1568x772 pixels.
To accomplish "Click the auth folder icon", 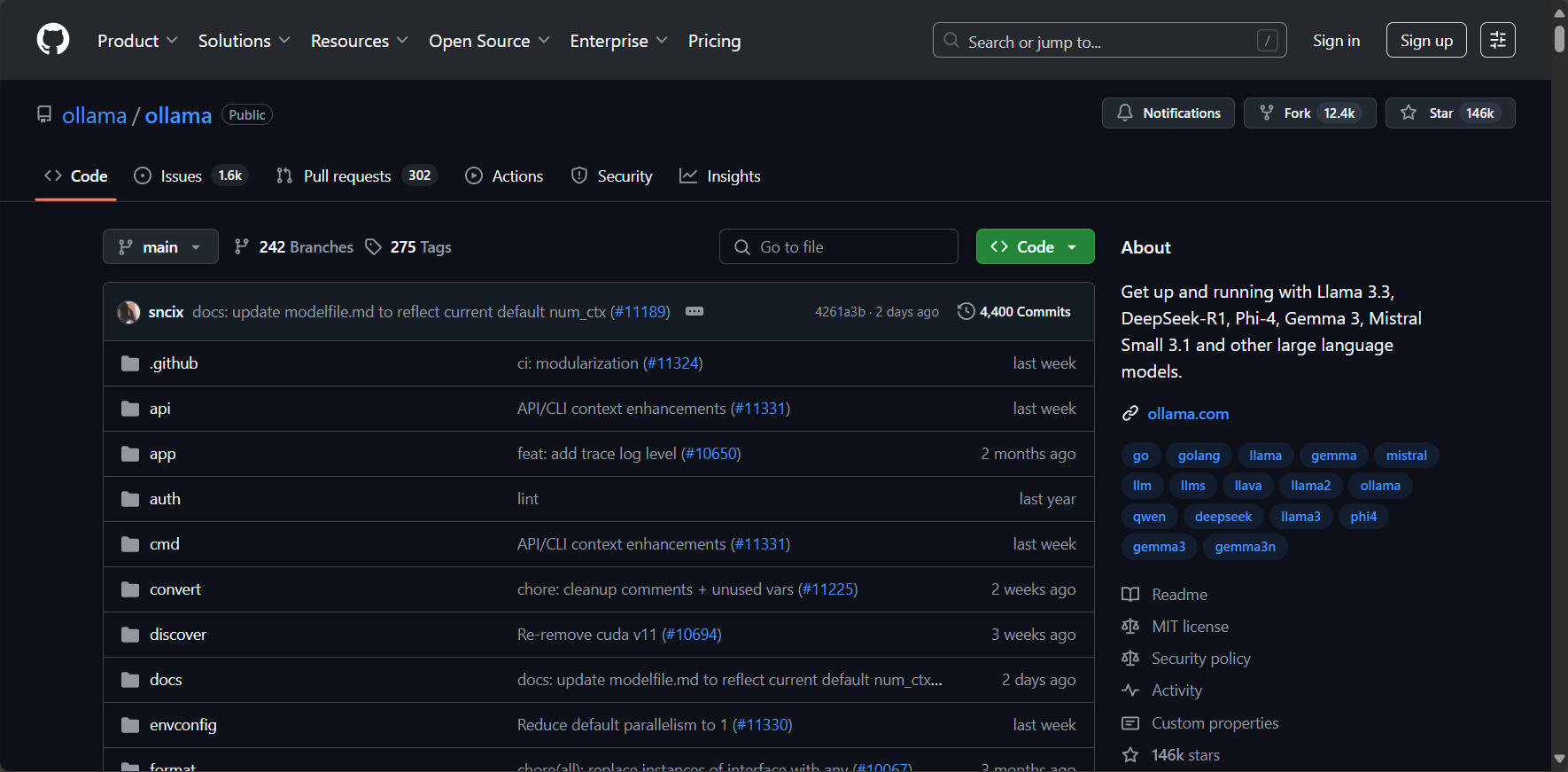I will [130, 499].
